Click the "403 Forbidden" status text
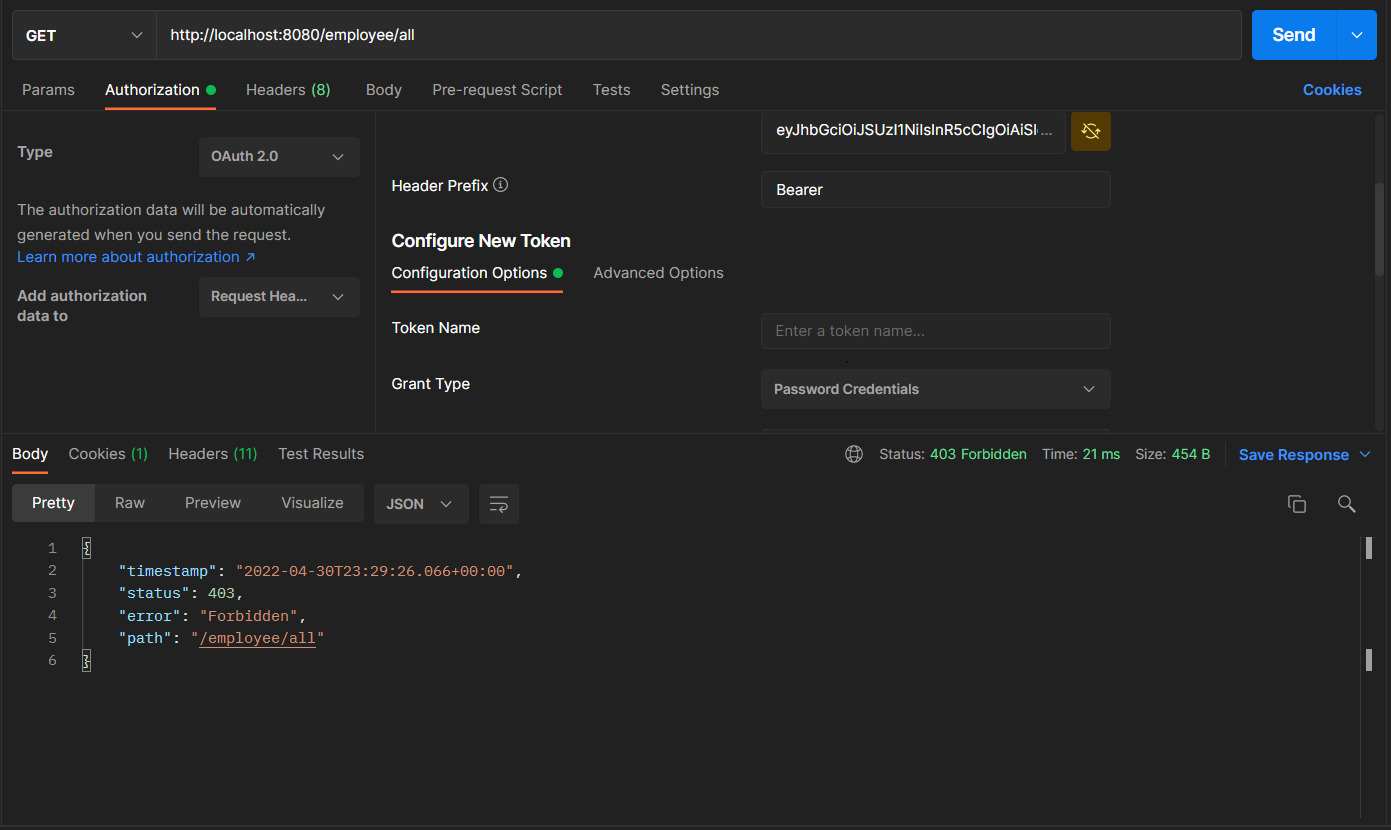Image resolution: width=1391 pixels, height=830 pixels. pos(978,454)
